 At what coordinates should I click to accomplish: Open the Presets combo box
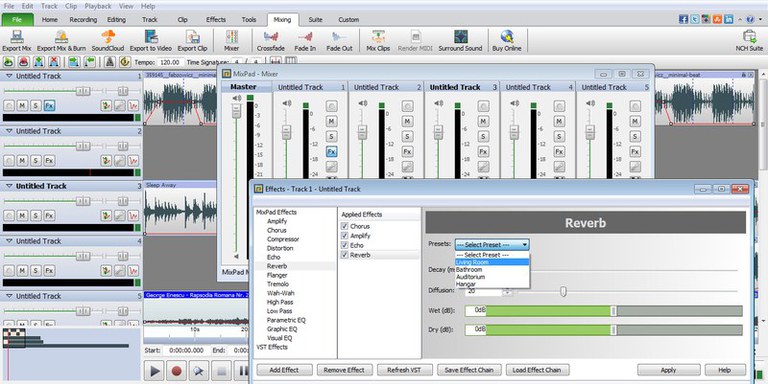[x=492, y=244]
